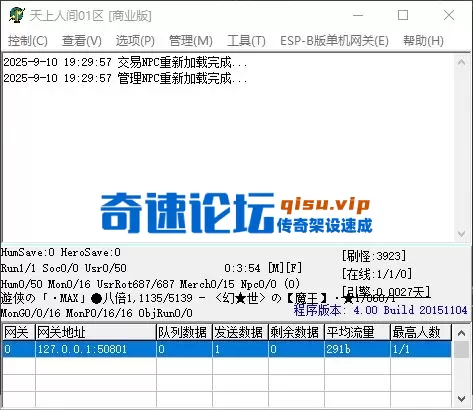Open the 控制(C) menu
Image resolution: width=473 pixels, height=410 pixels.
click(x=28, y=41)
